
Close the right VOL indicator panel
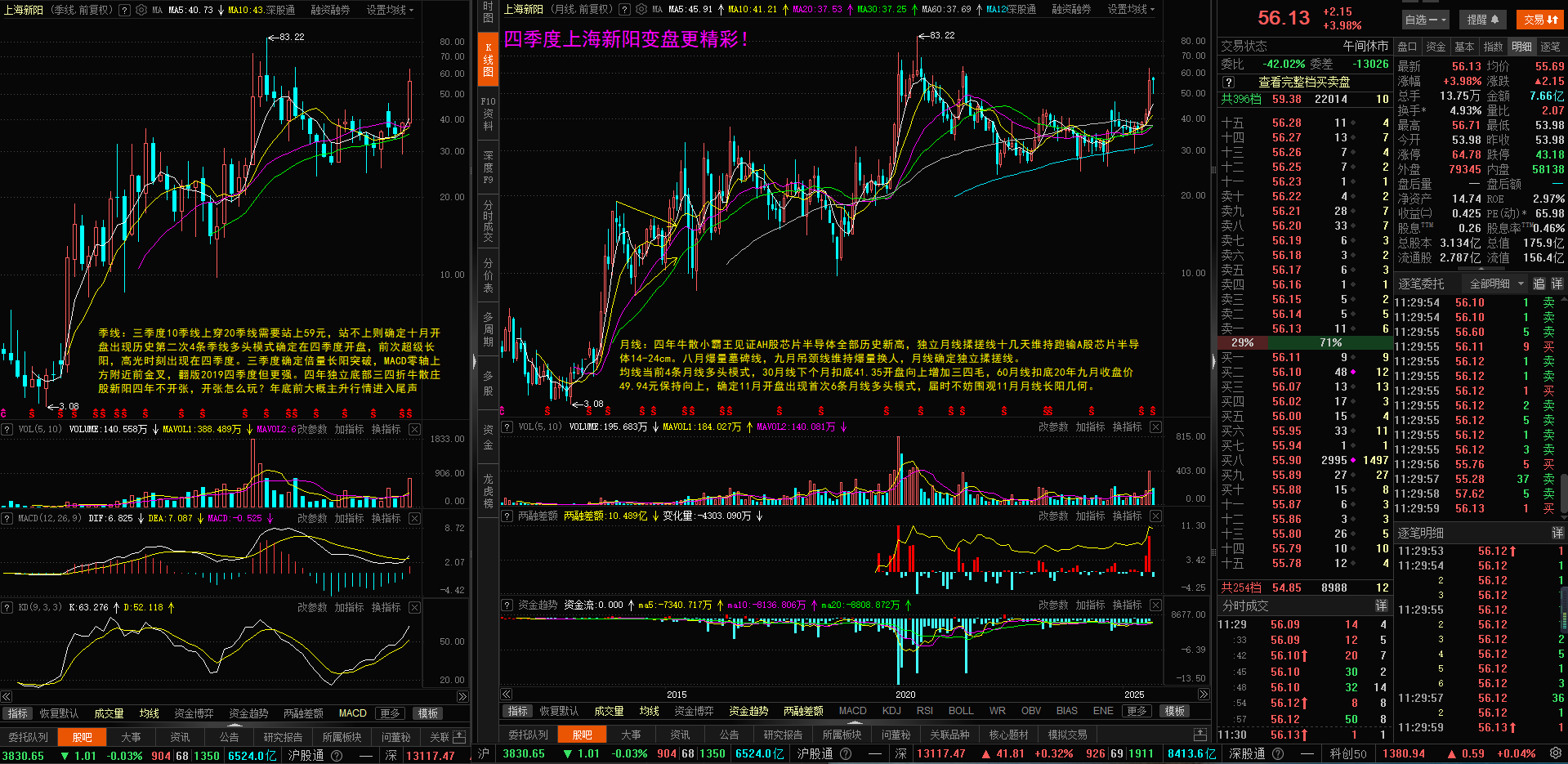coord(1155,427)
